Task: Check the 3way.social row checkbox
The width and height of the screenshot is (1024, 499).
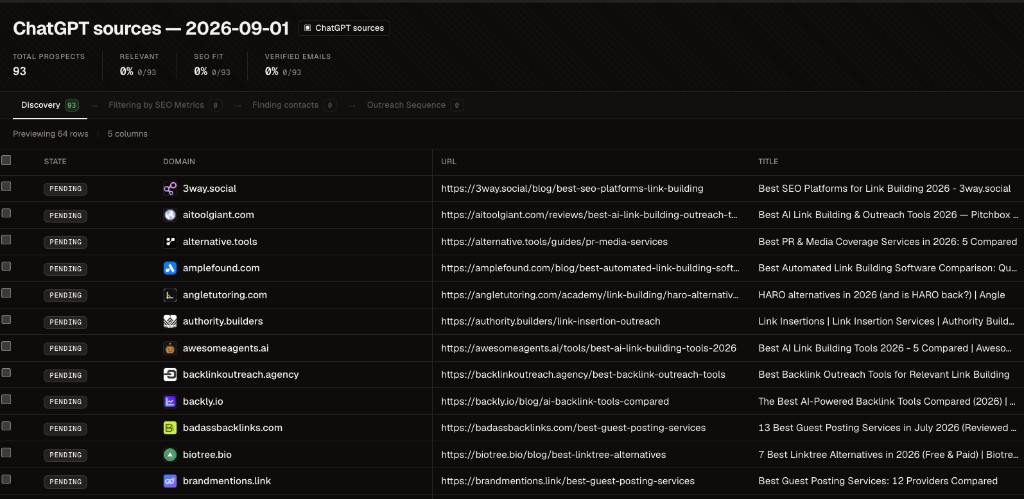Action: point(7,186)
